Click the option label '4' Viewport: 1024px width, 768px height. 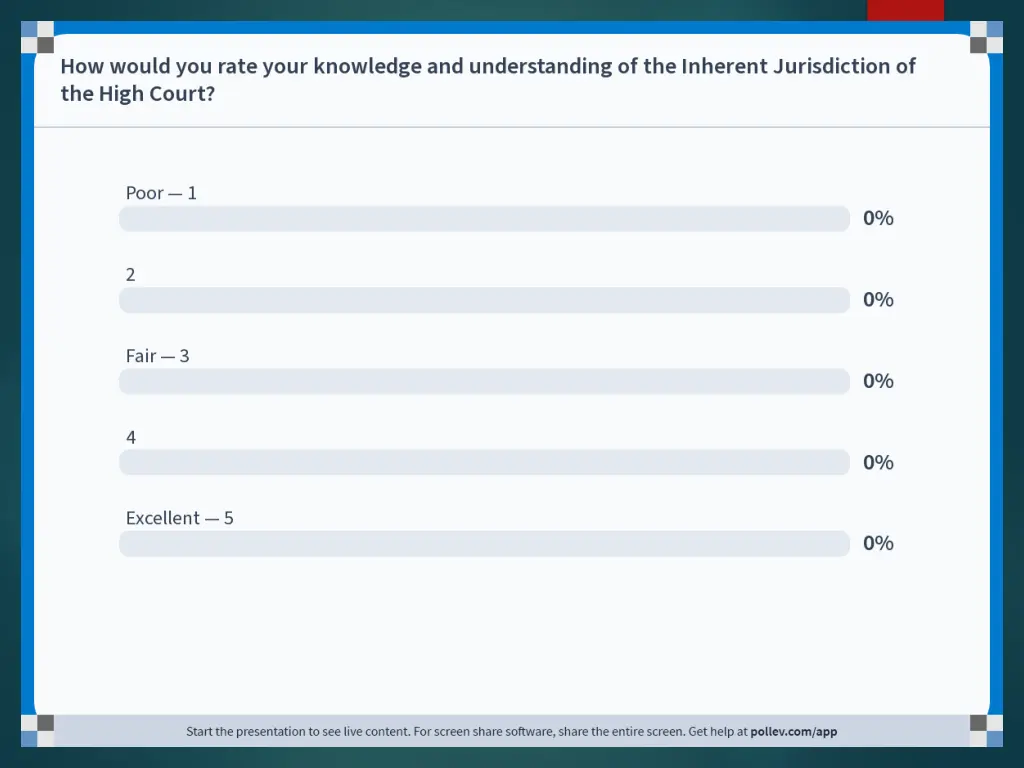point(131,437)
